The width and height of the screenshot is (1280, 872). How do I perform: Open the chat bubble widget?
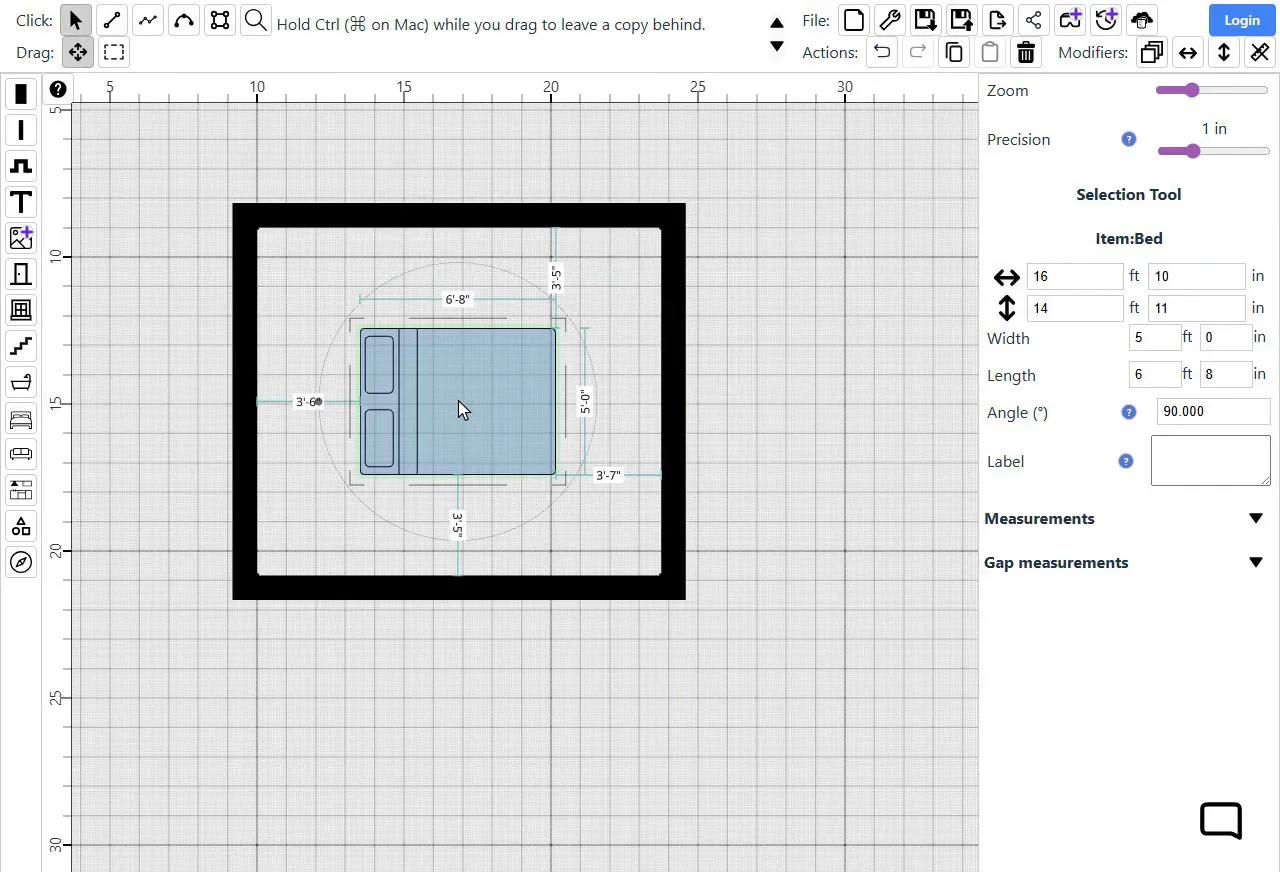tap(1221, 820)
